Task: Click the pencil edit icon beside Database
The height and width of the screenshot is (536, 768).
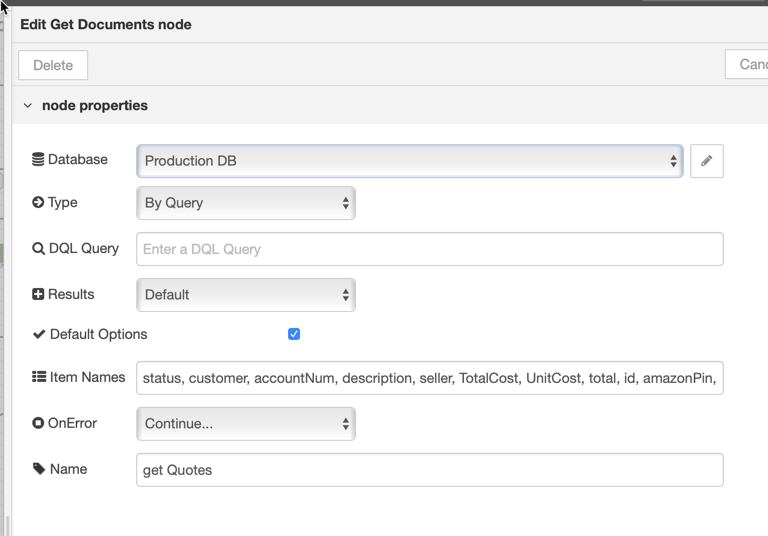Action: click(706, 161)
